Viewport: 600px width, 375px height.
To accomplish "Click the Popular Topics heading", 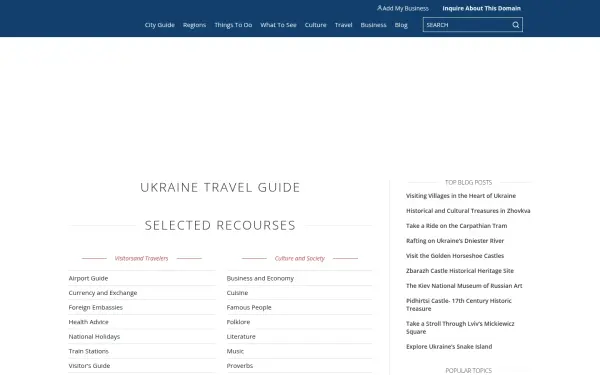I will point(468,370).
